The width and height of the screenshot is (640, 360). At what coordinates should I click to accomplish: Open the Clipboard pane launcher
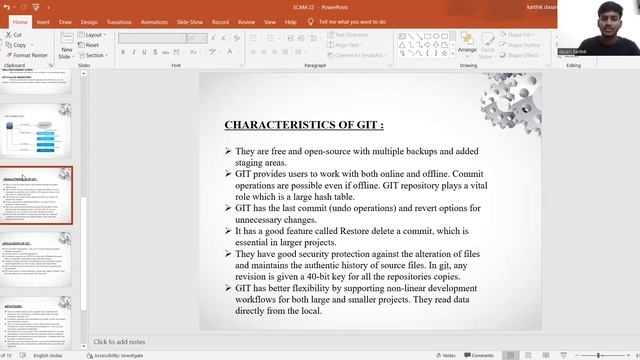[51, 65]
